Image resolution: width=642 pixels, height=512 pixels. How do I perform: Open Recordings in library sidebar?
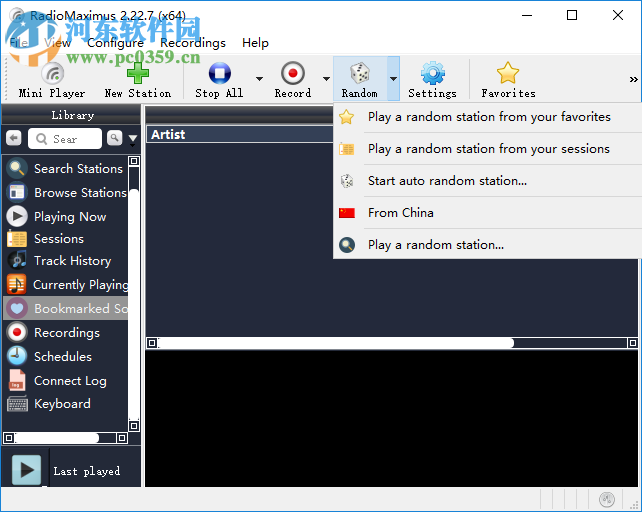66,332
